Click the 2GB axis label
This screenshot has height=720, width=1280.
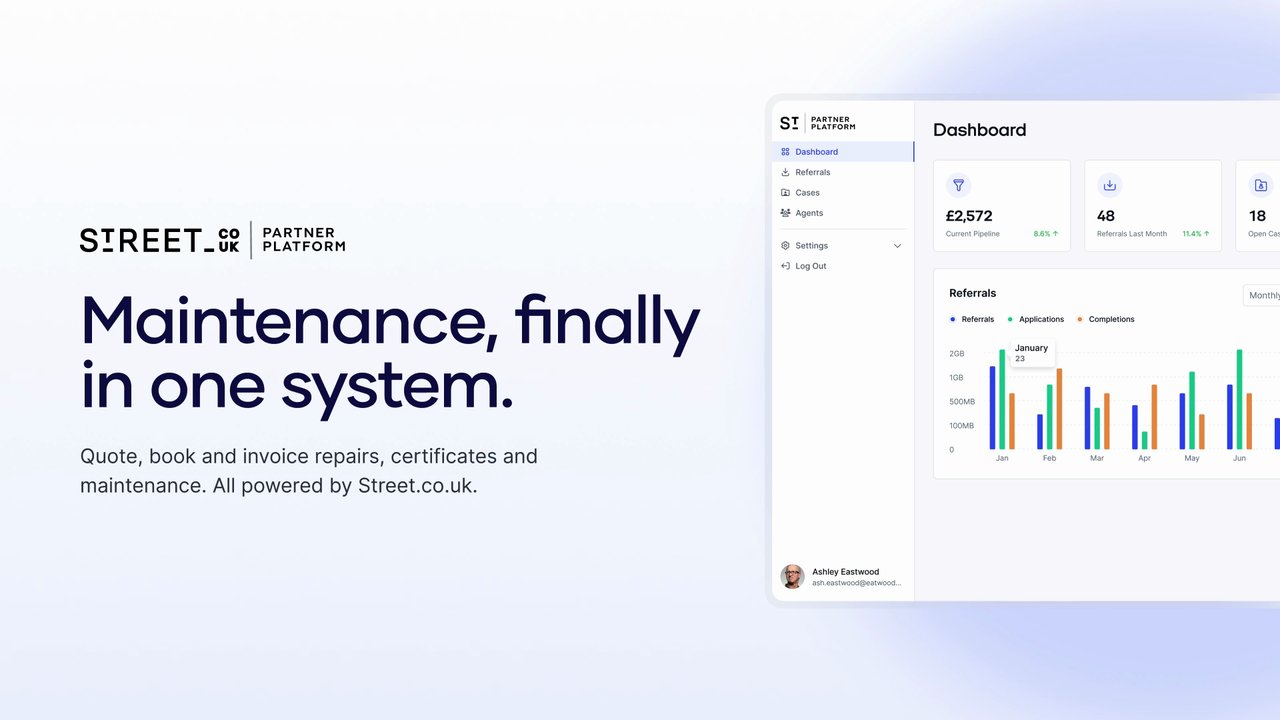click(957, 354)
